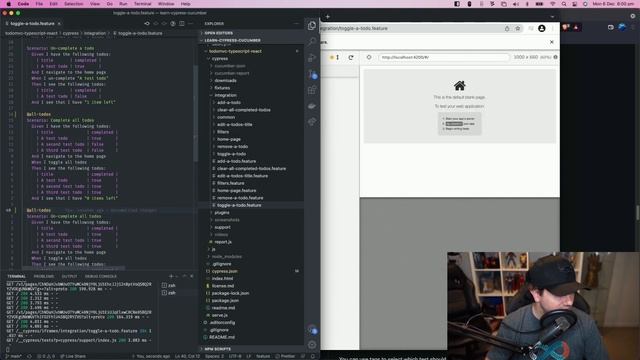The width and height of the screenshot is (640, 360).
Task: Click integration in the breadcrumb path
Action: (95, 33)
